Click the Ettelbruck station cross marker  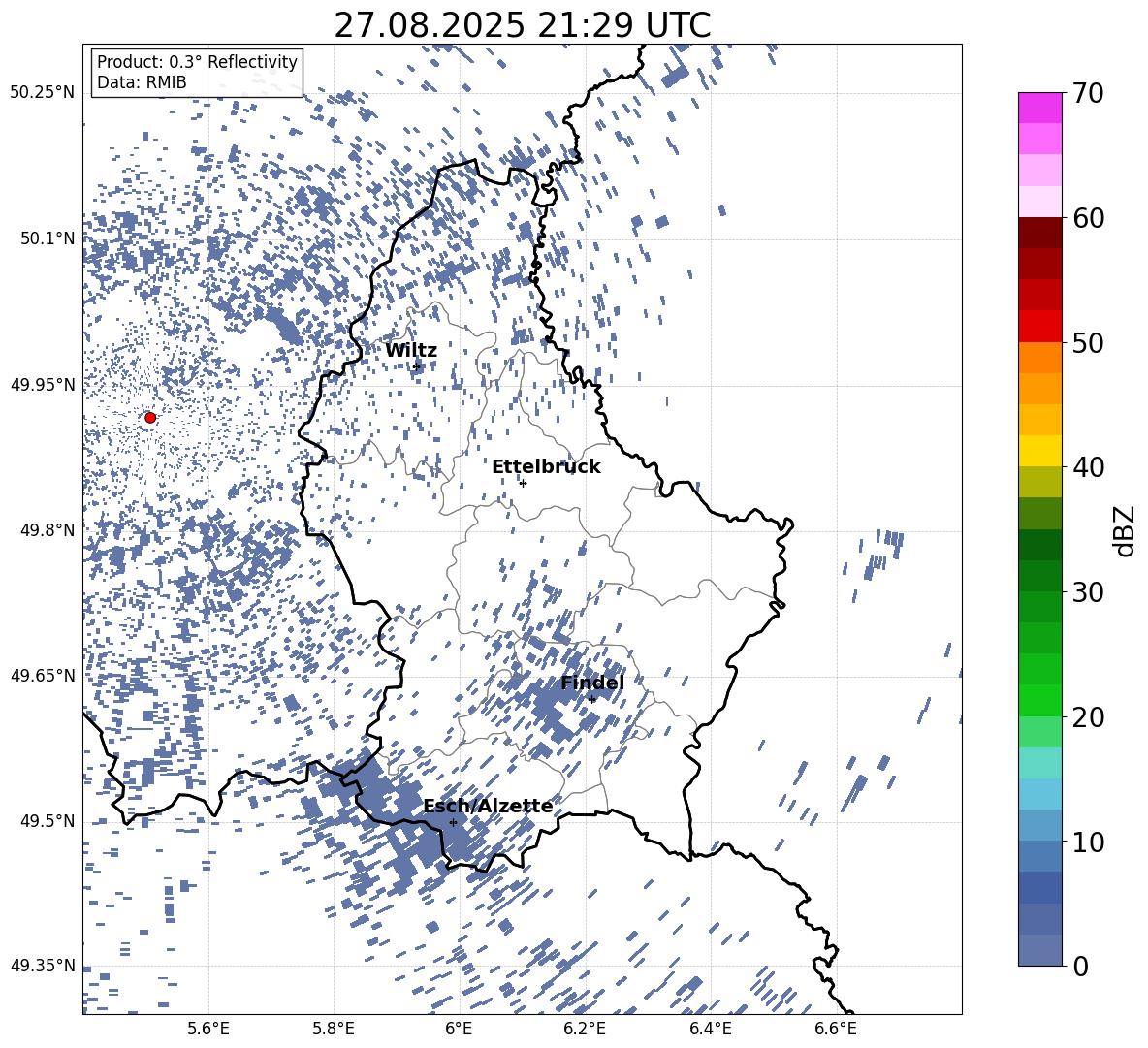click(523, 483)
